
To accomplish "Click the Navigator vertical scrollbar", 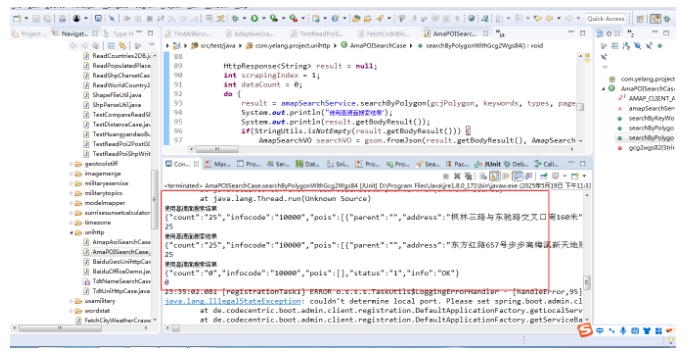I will point(154,198).
